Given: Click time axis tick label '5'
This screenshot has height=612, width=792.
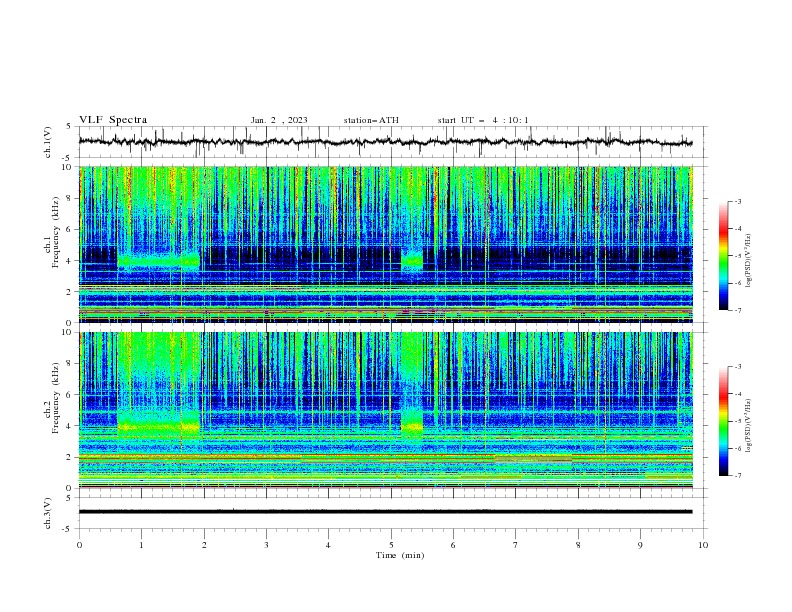Looking at the screenshot, I should (x=391, y=545).
